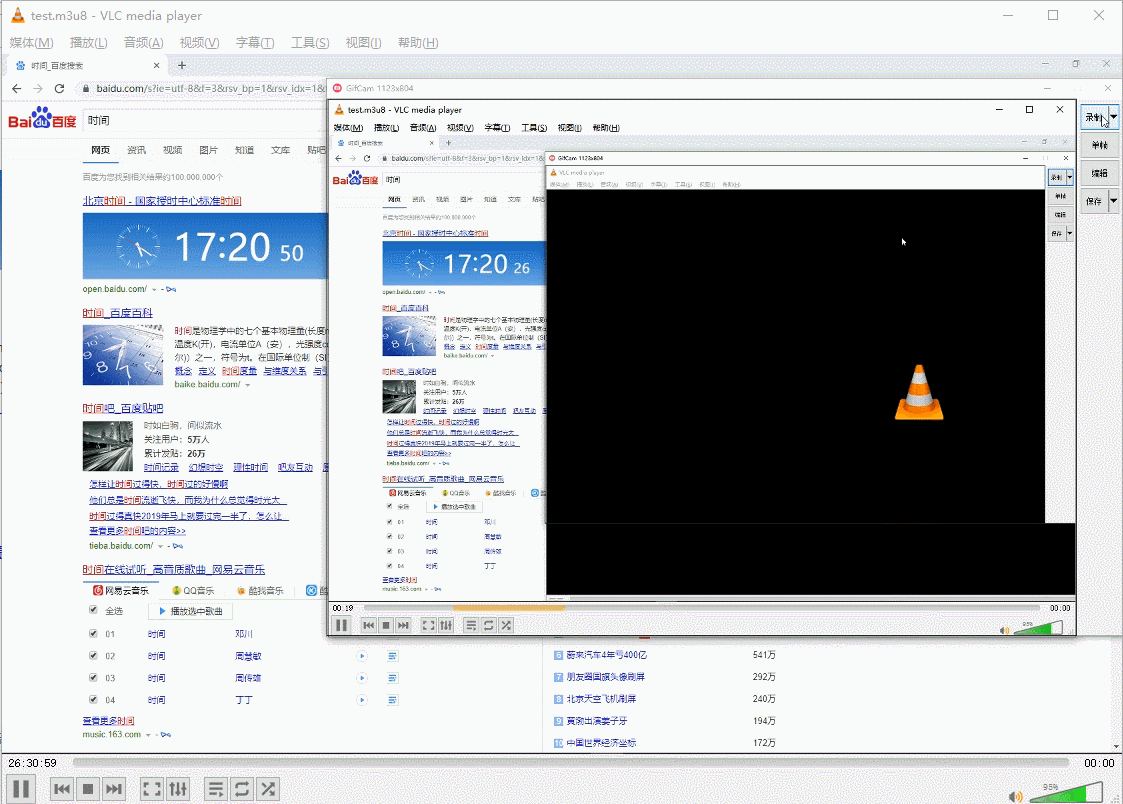The height and width of the screenshot is (804, 1123).
Task: Select QQ音乐 source tab in music result
Action: click(x=193, y=591)
